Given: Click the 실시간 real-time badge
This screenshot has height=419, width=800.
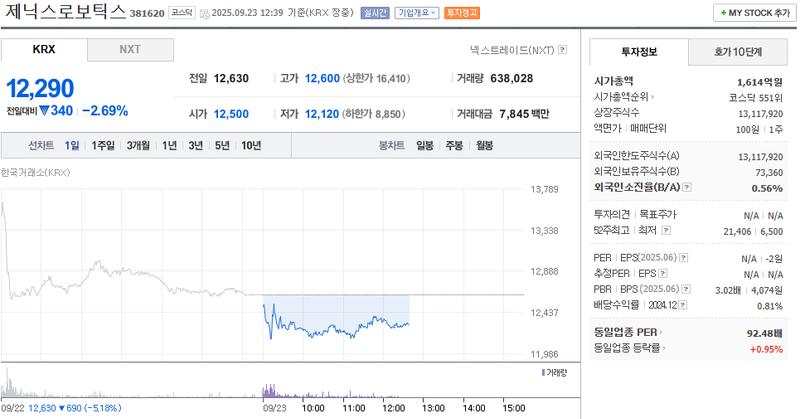Looking at the screenshot, I should click(375, 13).
